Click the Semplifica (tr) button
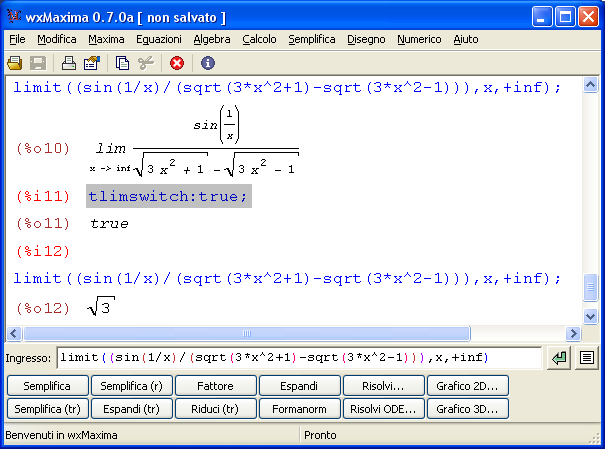605x449 pixels. [48, 408]
